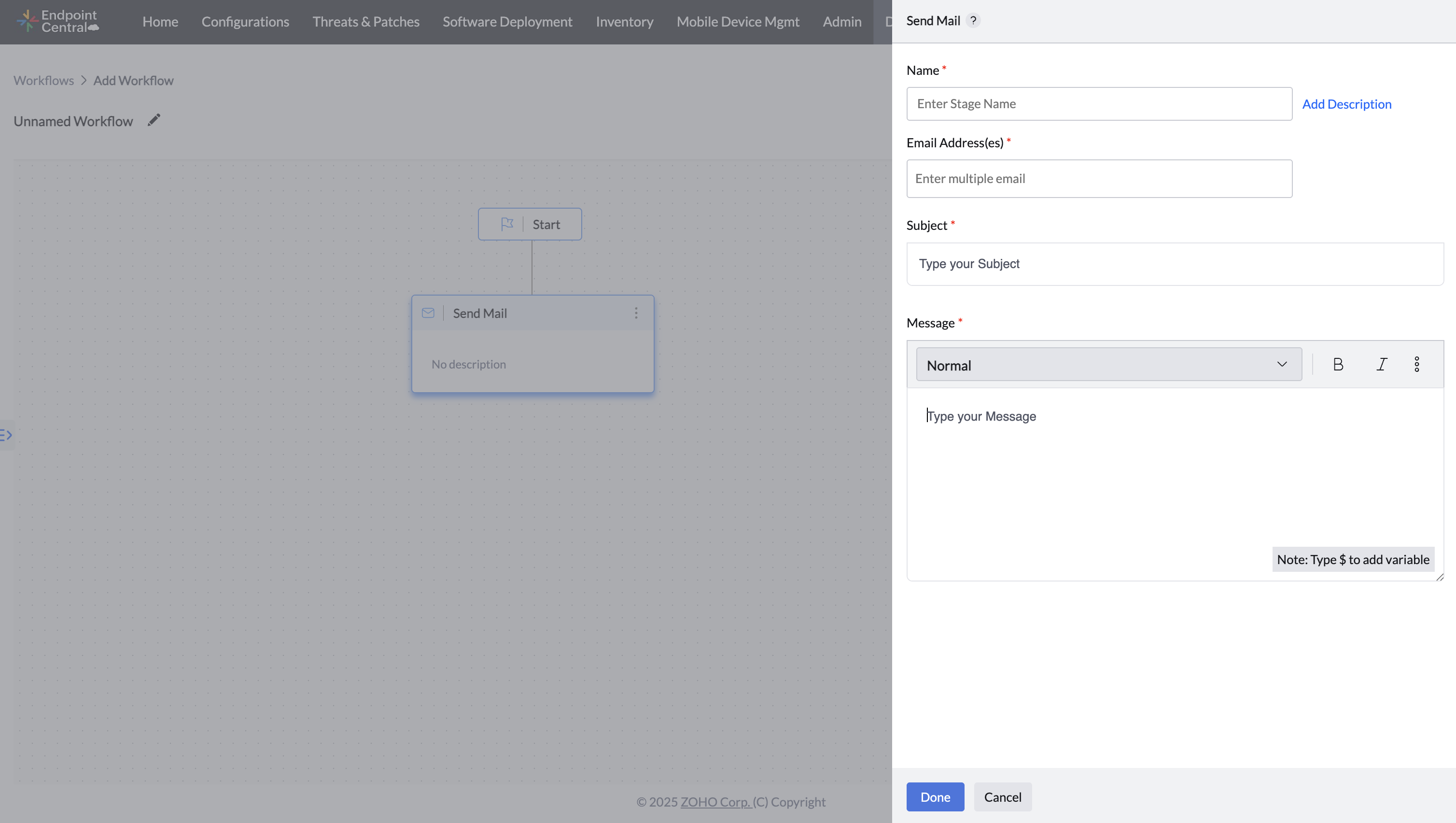
Task: Apply italic formatting to the message
Action: tap(1383, 364)
